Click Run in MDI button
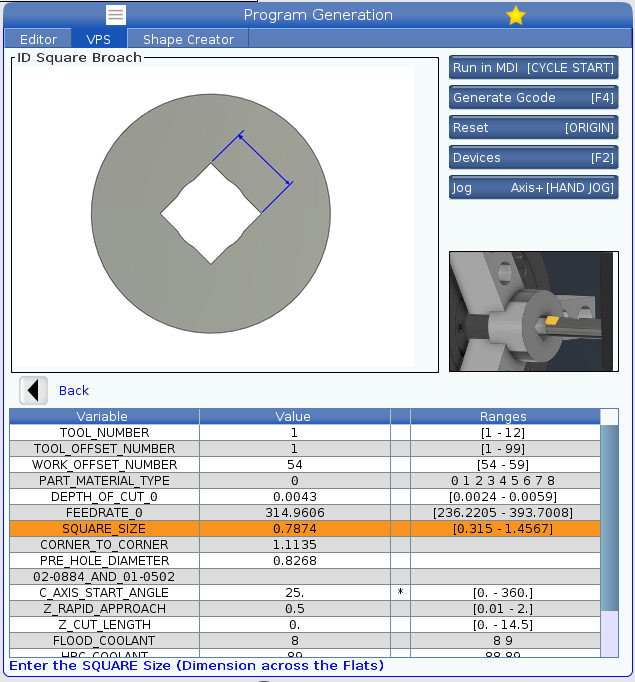The height and width of the screenshot is (682, 635). pyautogui.click(x=533, y=67)
